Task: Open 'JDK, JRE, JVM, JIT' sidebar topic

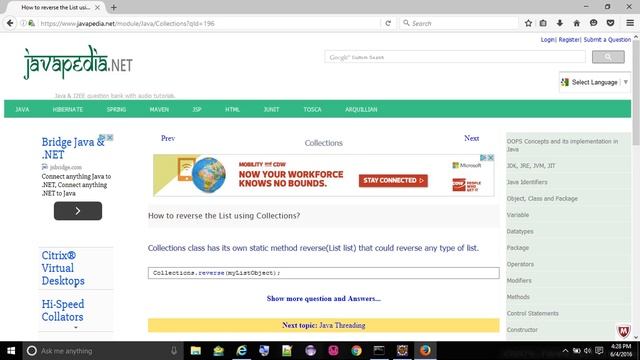Action: tap(531, 166)
